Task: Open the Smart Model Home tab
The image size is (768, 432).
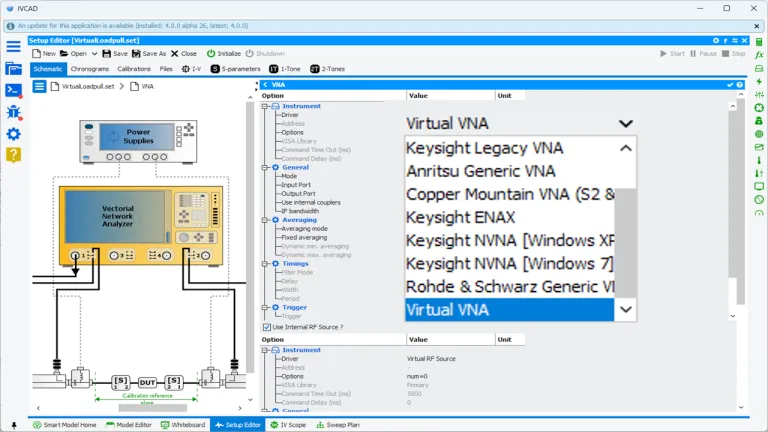Action: 65,425
